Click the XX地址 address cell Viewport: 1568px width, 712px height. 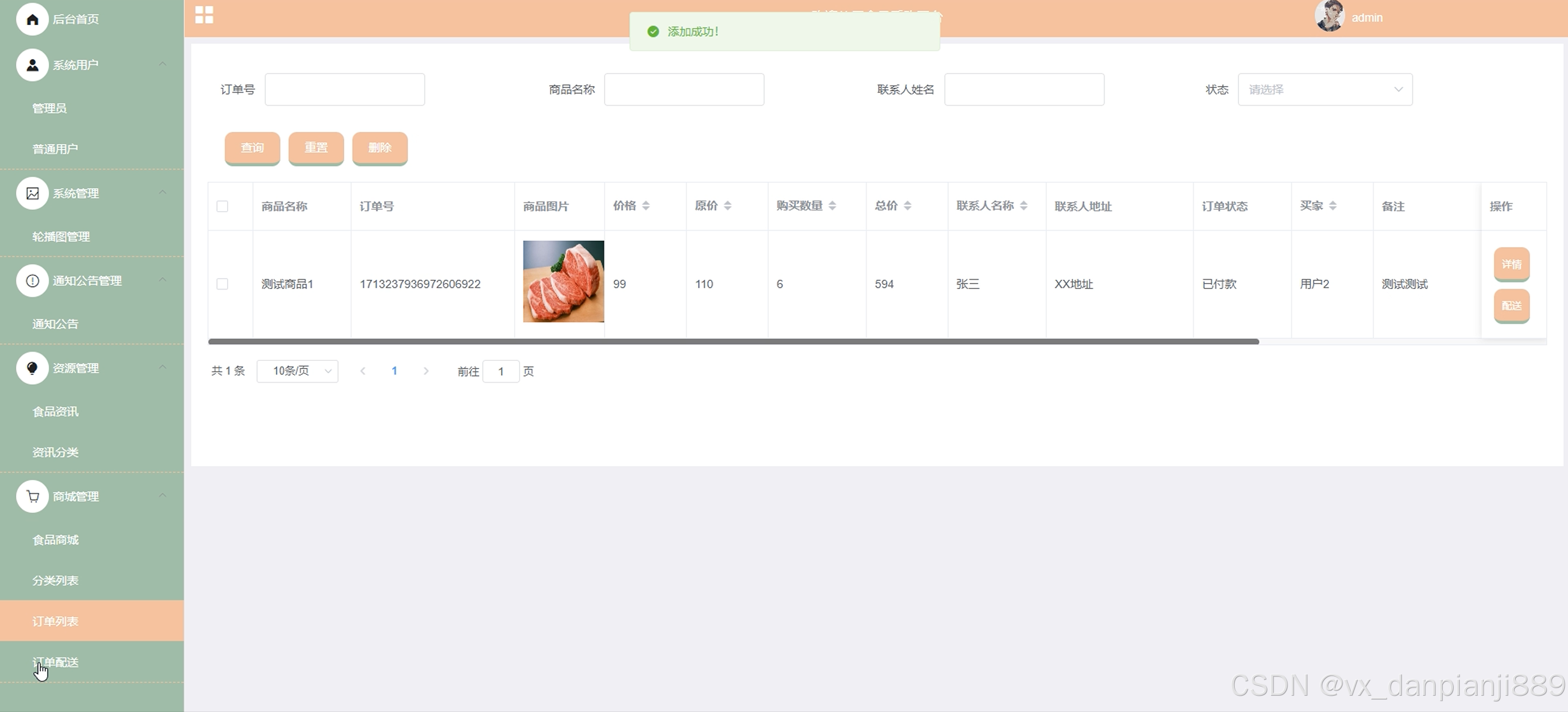coord(1073,284)
